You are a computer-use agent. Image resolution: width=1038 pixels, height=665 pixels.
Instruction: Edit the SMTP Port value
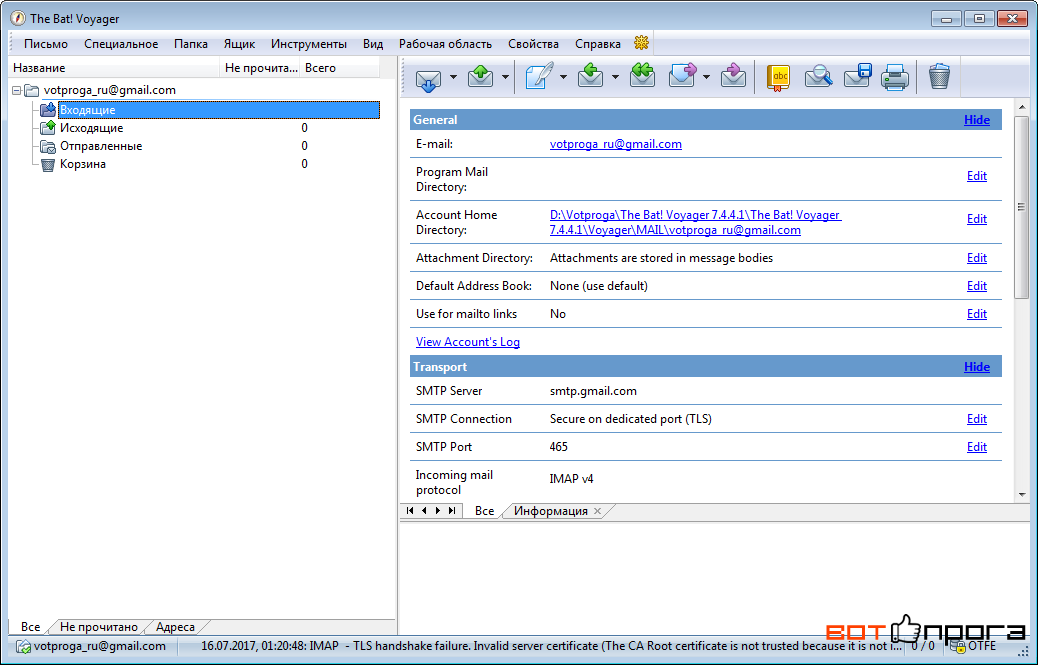pyautogui.click(x=976, y=447)
